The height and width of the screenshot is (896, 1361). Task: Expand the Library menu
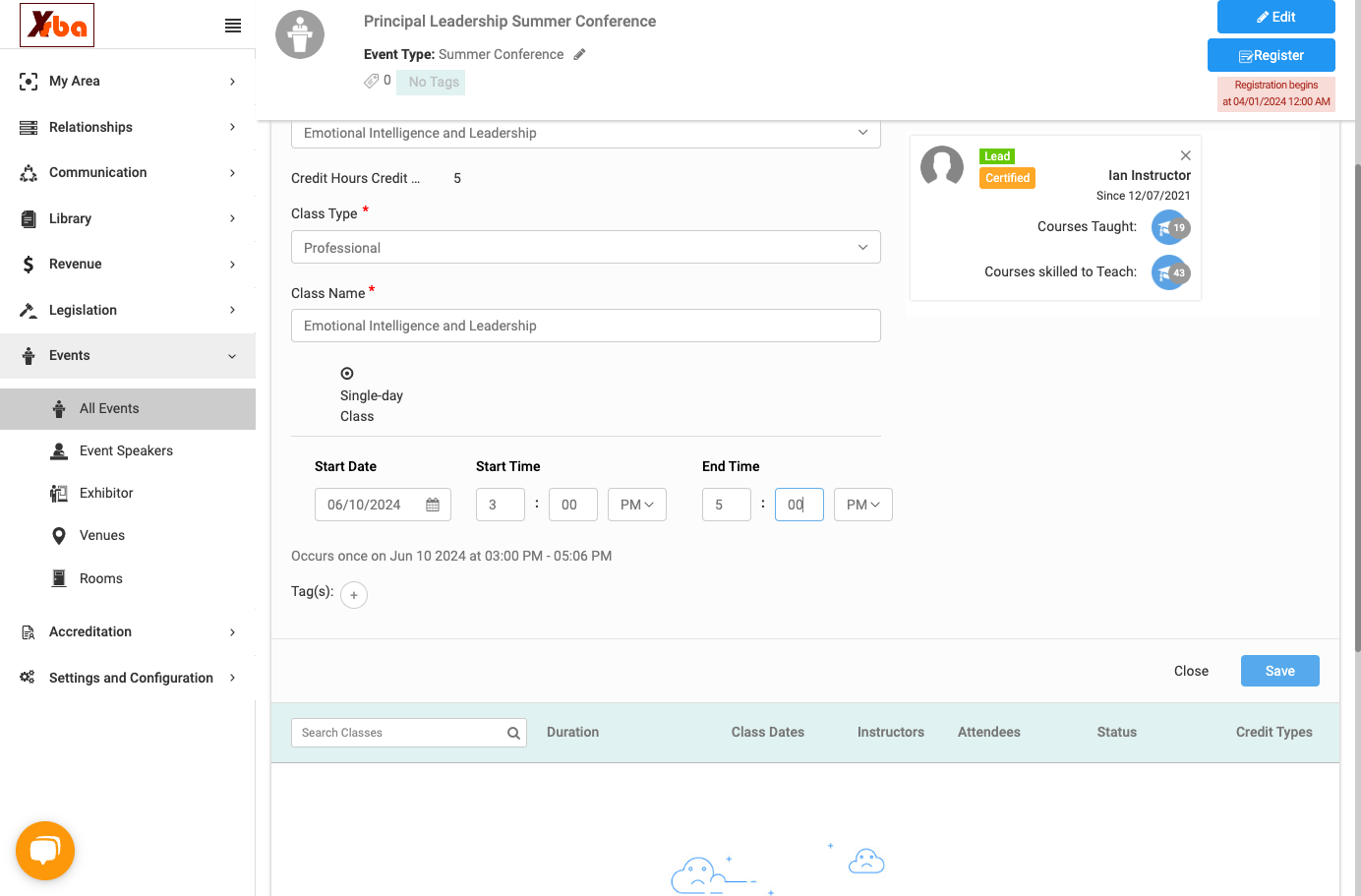click(x=128, y=218)
